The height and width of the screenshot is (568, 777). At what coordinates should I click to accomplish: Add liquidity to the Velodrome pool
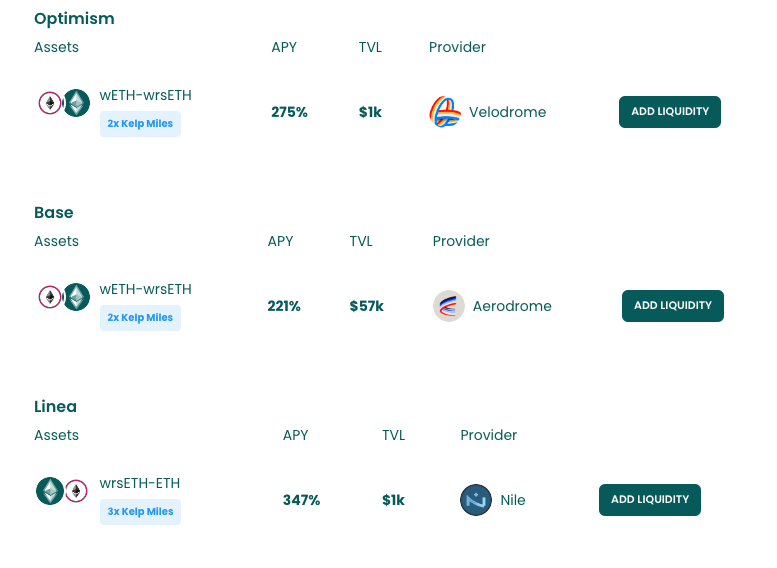(669, 112)
